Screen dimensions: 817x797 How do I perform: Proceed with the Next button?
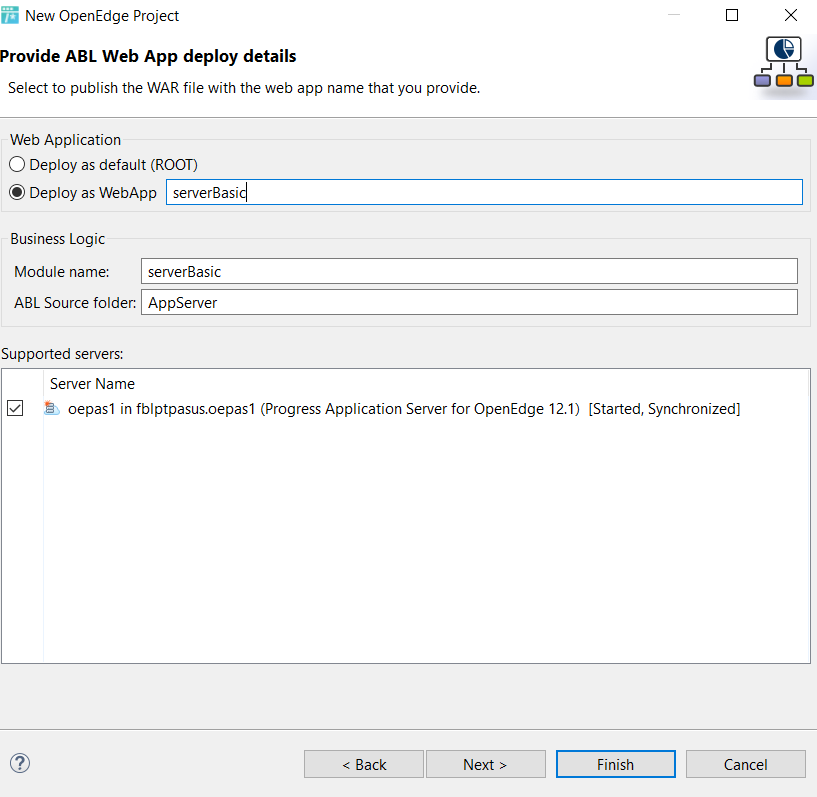click(486, 764)
